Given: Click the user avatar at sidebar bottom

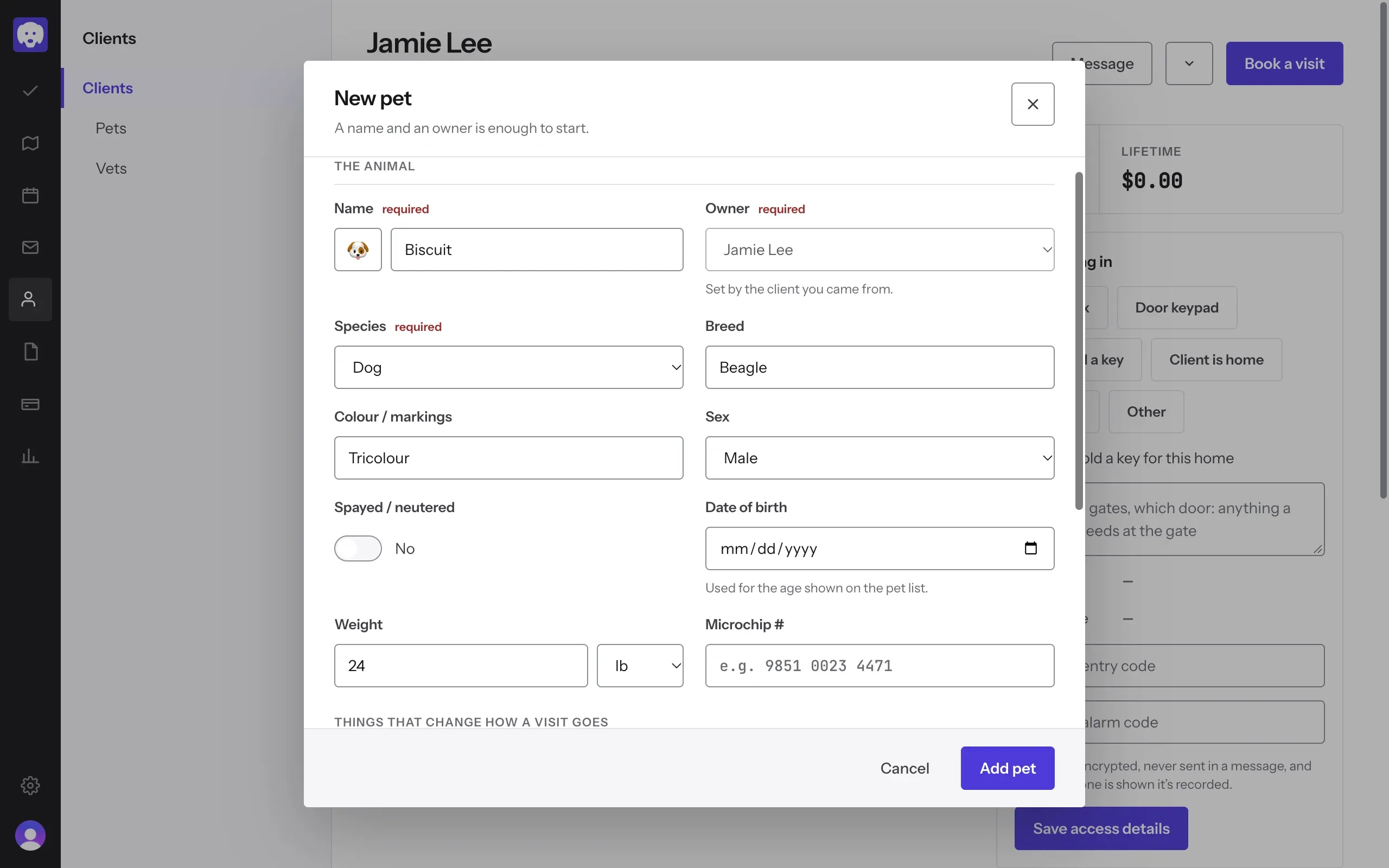Looking at the screenshot, I should pyautogui.click(x=30, y=836).
